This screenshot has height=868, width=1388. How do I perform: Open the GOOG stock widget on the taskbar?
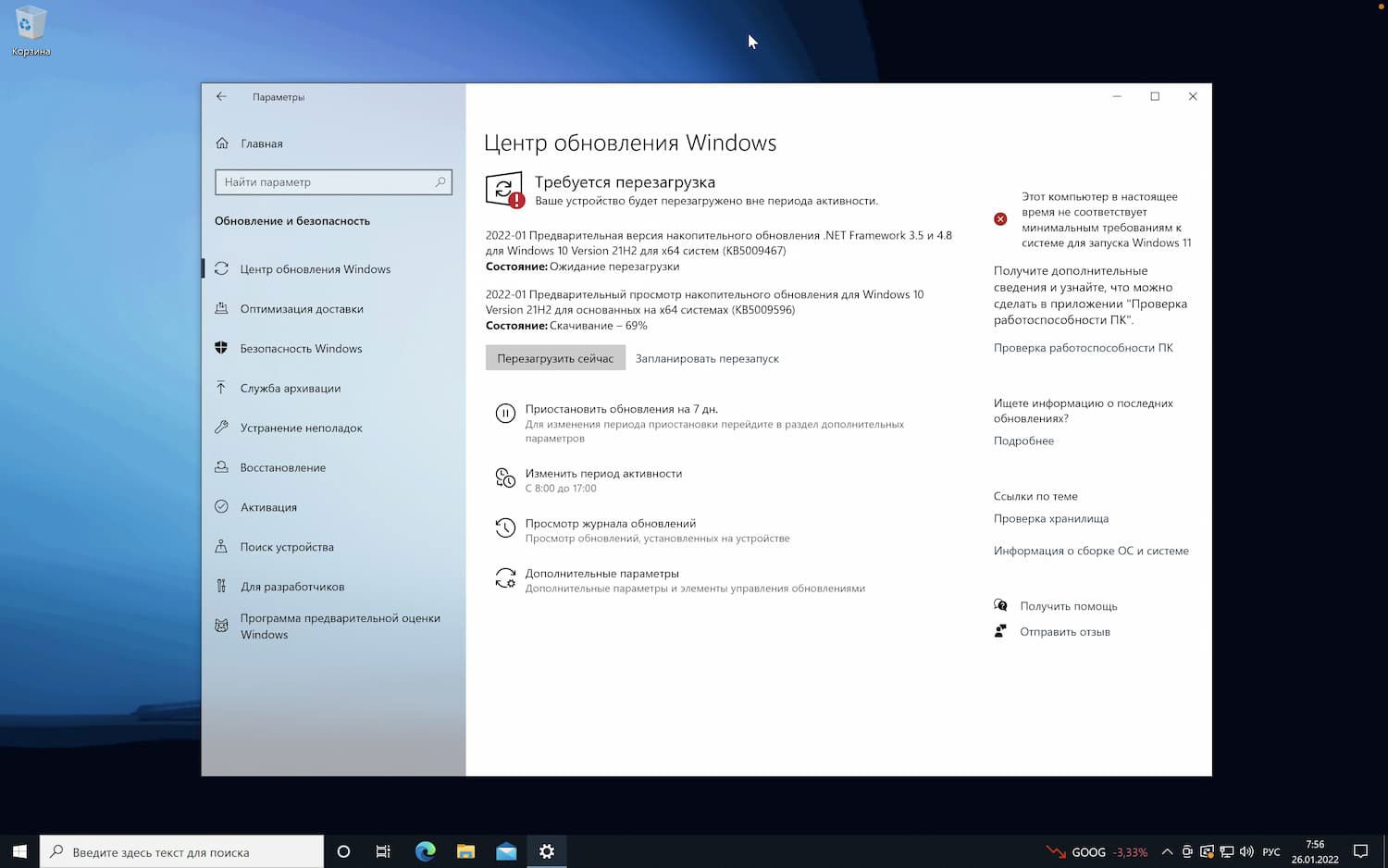coord(1097,852)
